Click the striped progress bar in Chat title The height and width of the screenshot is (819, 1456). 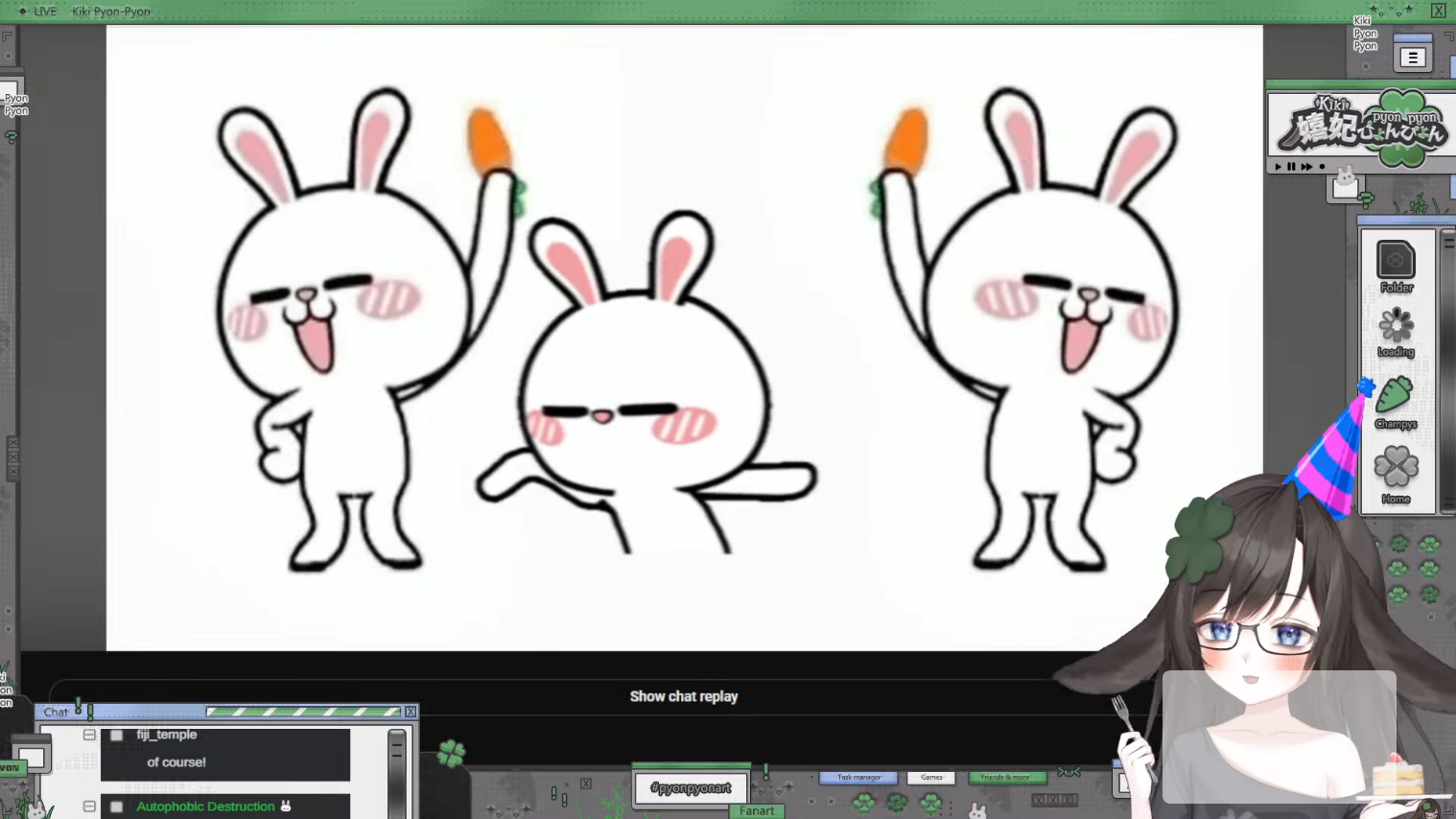pos(303,712)
